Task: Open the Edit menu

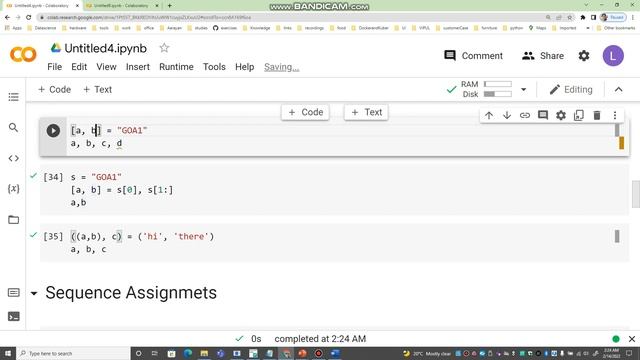Action: pyautogui.click(x=79, y=67)
